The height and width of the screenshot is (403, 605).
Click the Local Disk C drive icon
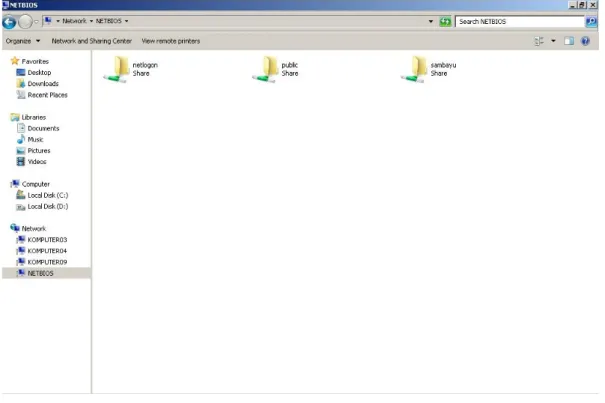coord(21,195)
